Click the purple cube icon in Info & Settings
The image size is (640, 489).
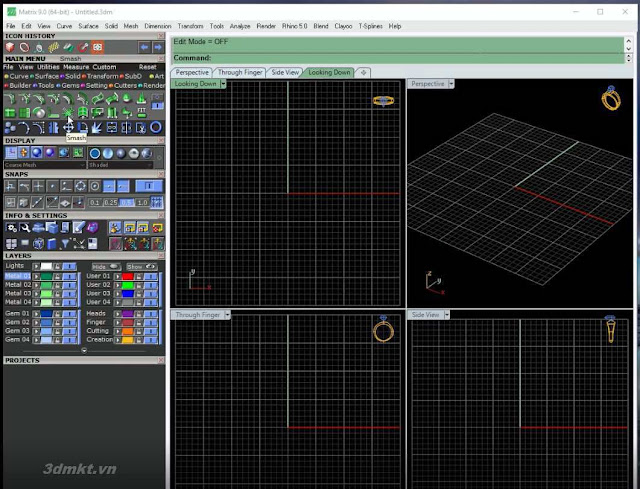coord(93,228)
